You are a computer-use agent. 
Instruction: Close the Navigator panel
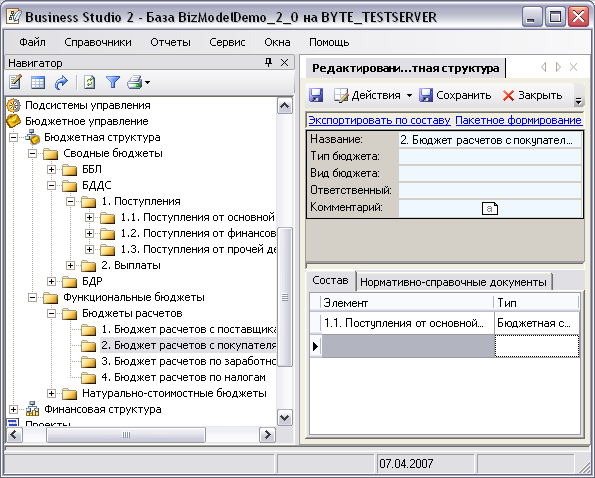point(284,63)
